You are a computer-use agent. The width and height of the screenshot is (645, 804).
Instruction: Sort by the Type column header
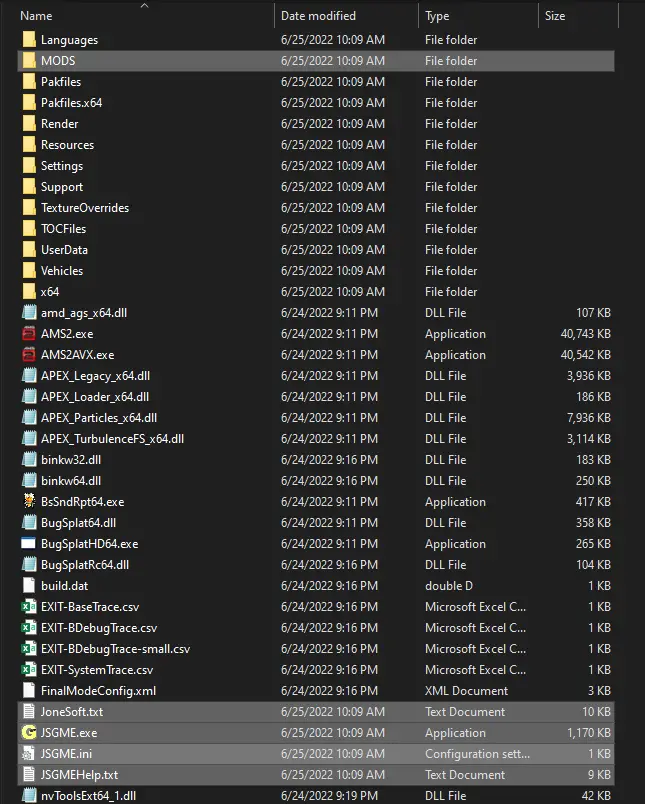click(437, 16)
